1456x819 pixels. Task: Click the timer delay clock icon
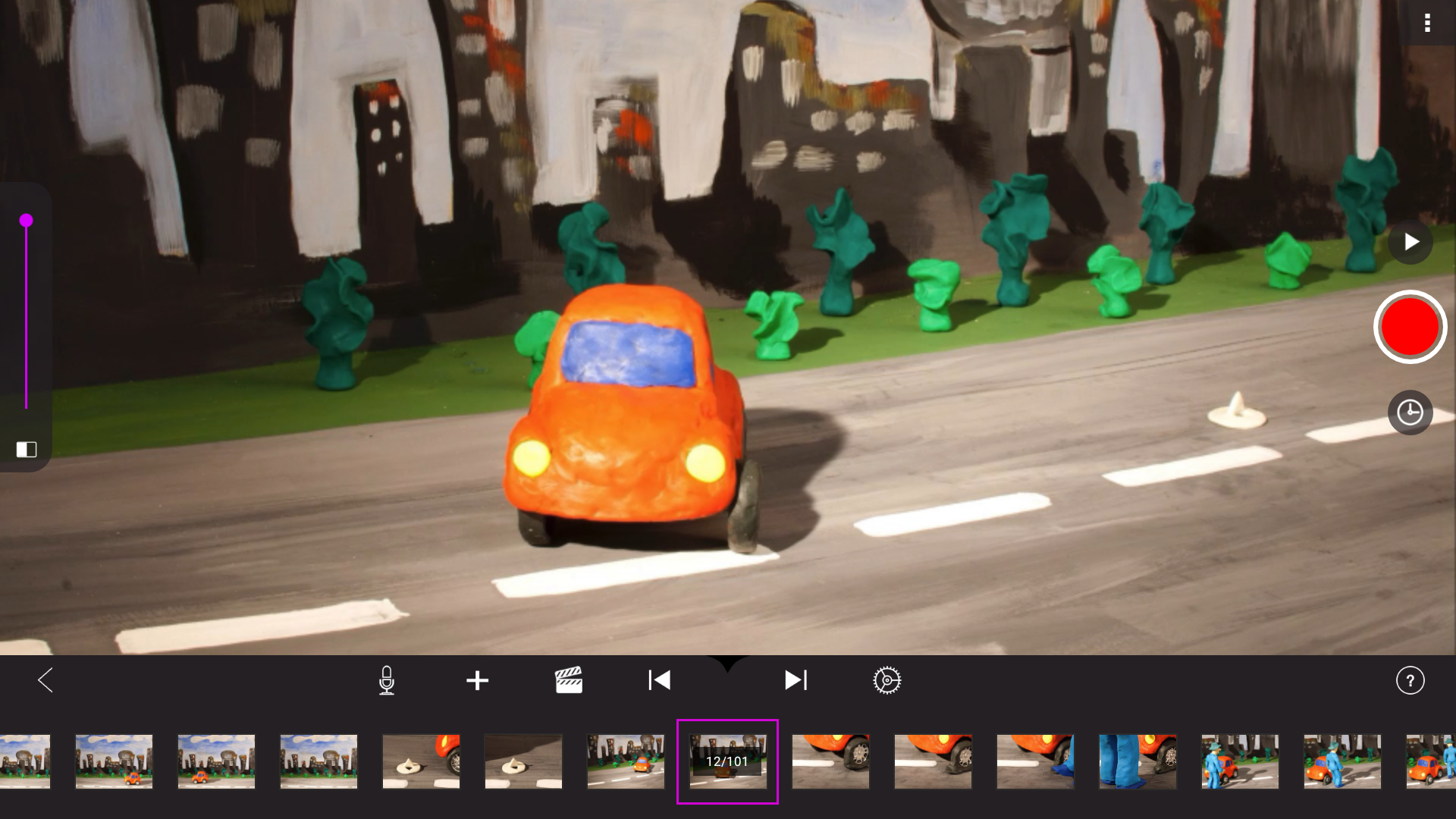click(1409, 412)
